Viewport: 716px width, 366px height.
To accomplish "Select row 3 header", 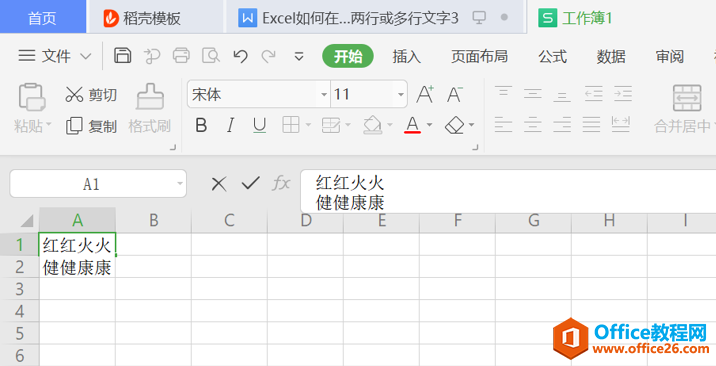I will click(20, 289).
